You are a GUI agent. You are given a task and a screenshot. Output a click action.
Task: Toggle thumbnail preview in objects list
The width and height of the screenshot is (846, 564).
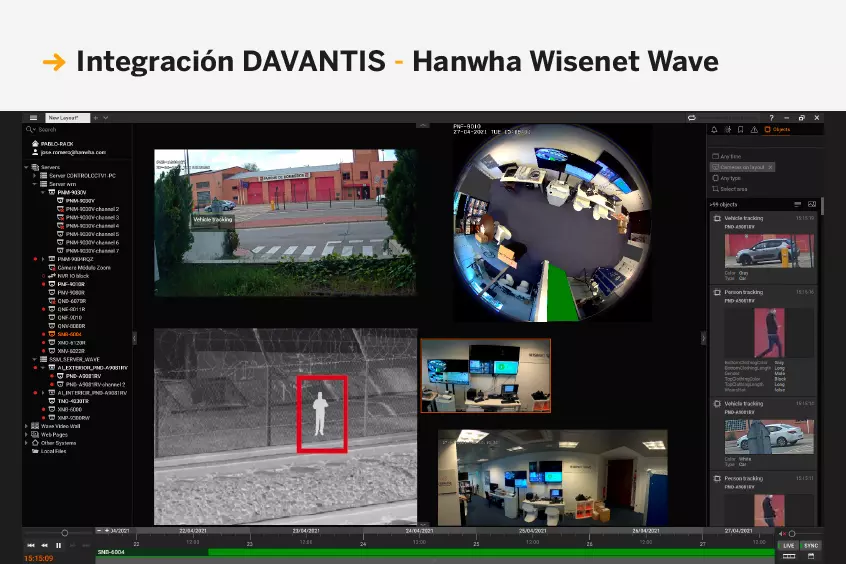pyautogui.click(x=811, y=204)
